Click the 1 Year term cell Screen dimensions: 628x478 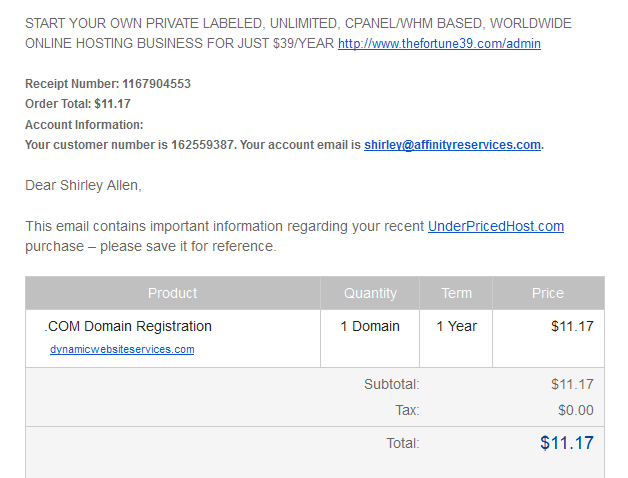[x=456, y=326]
